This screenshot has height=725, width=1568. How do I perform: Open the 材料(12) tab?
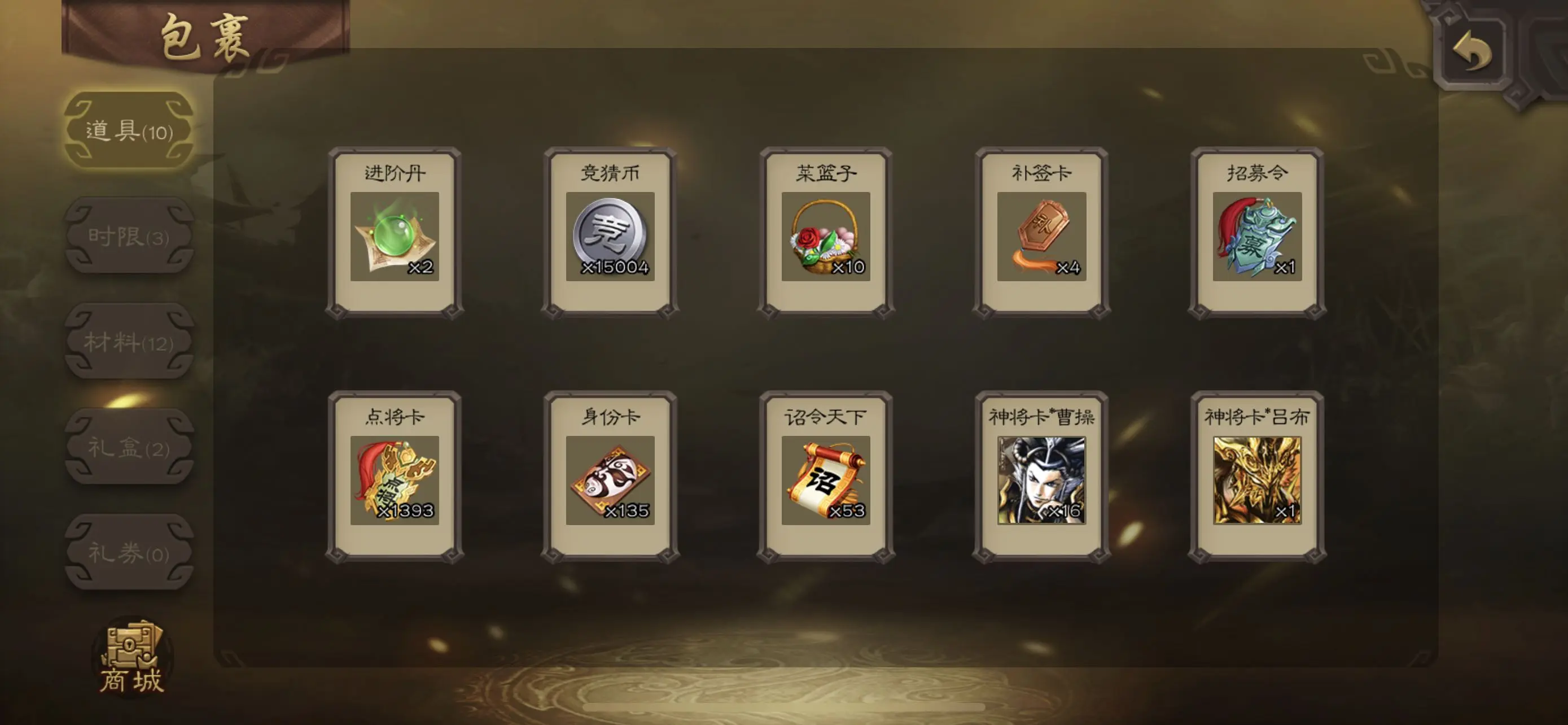(129, 342)
